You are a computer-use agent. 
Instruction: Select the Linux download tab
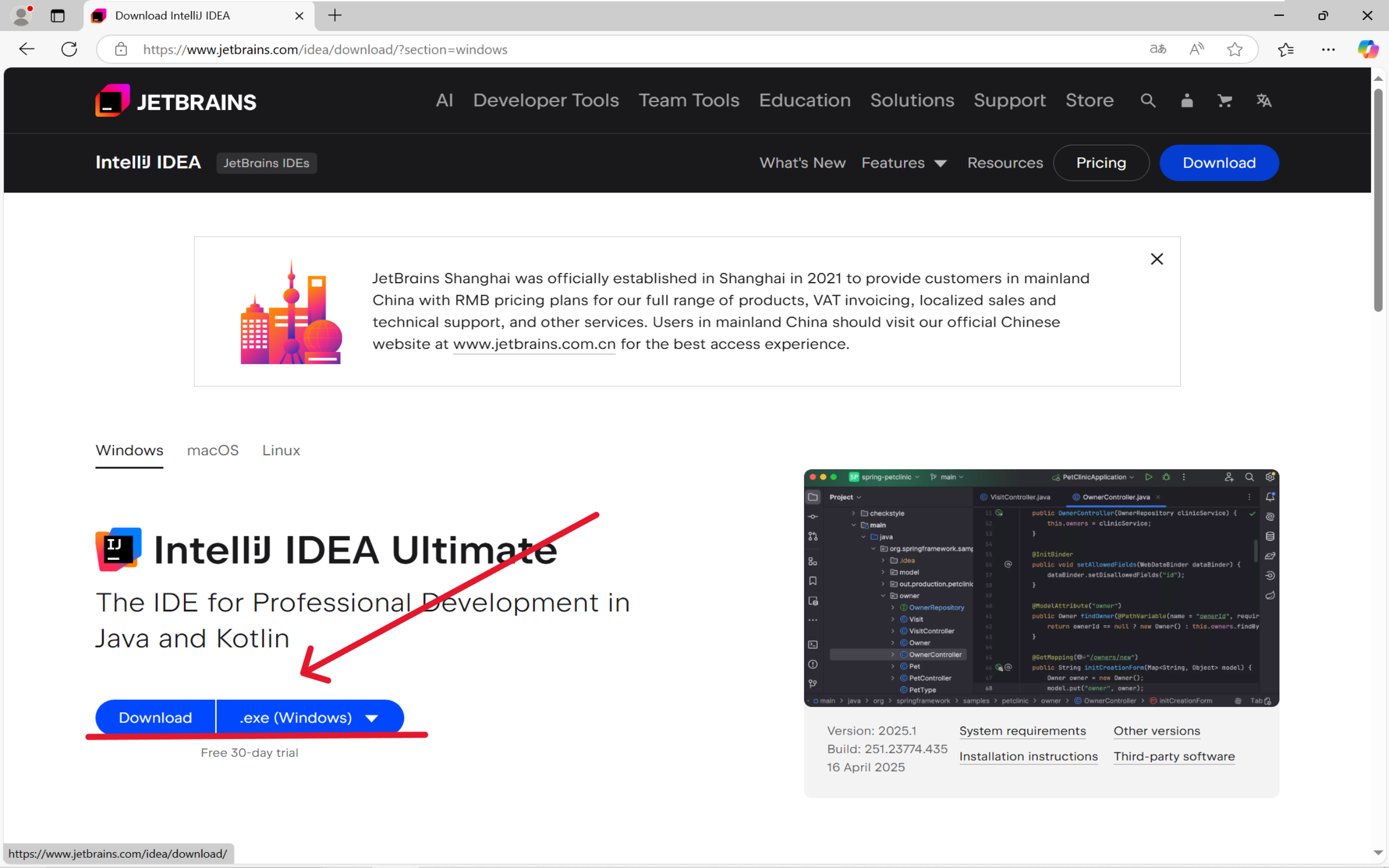click(281, 450)
